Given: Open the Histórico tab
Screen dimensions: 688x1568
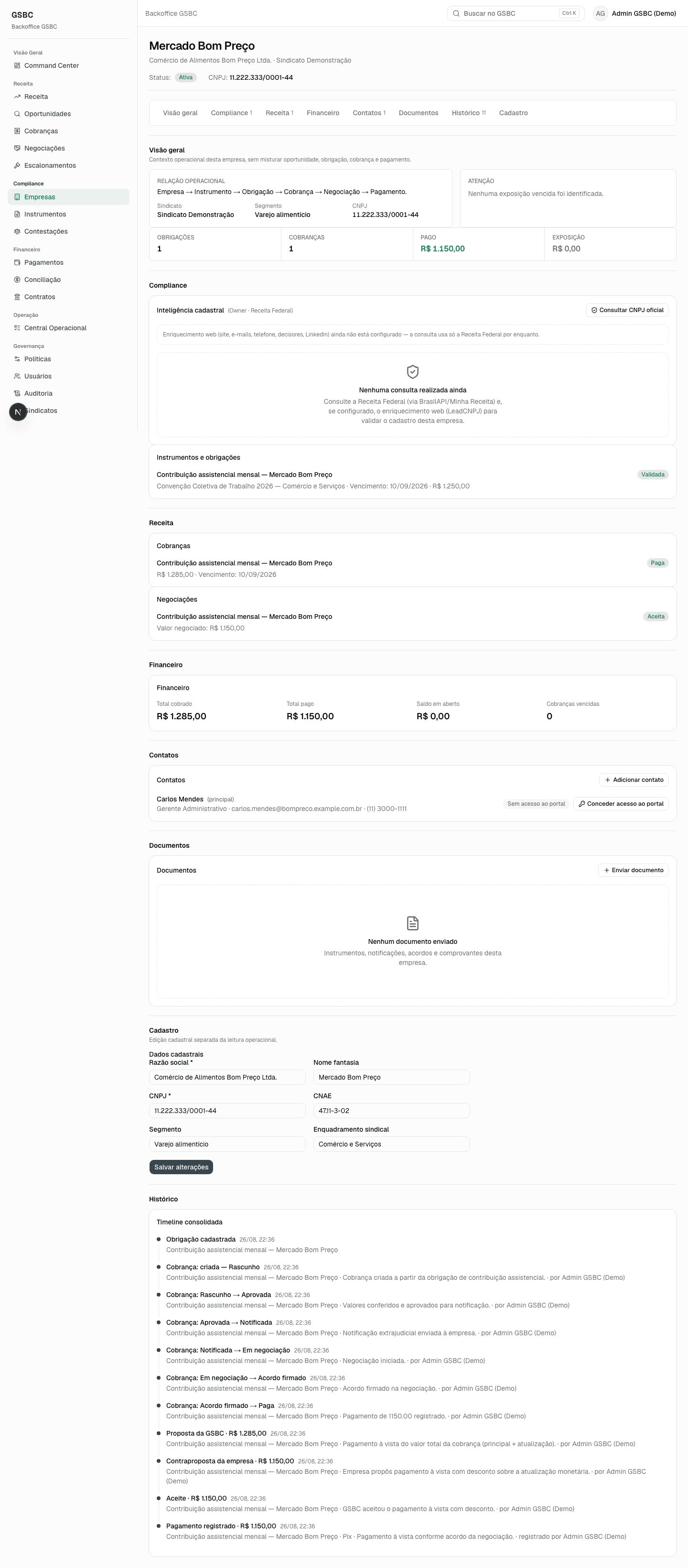Looking at the screenshot, I should pyautogui.click(x=468, y=113).
